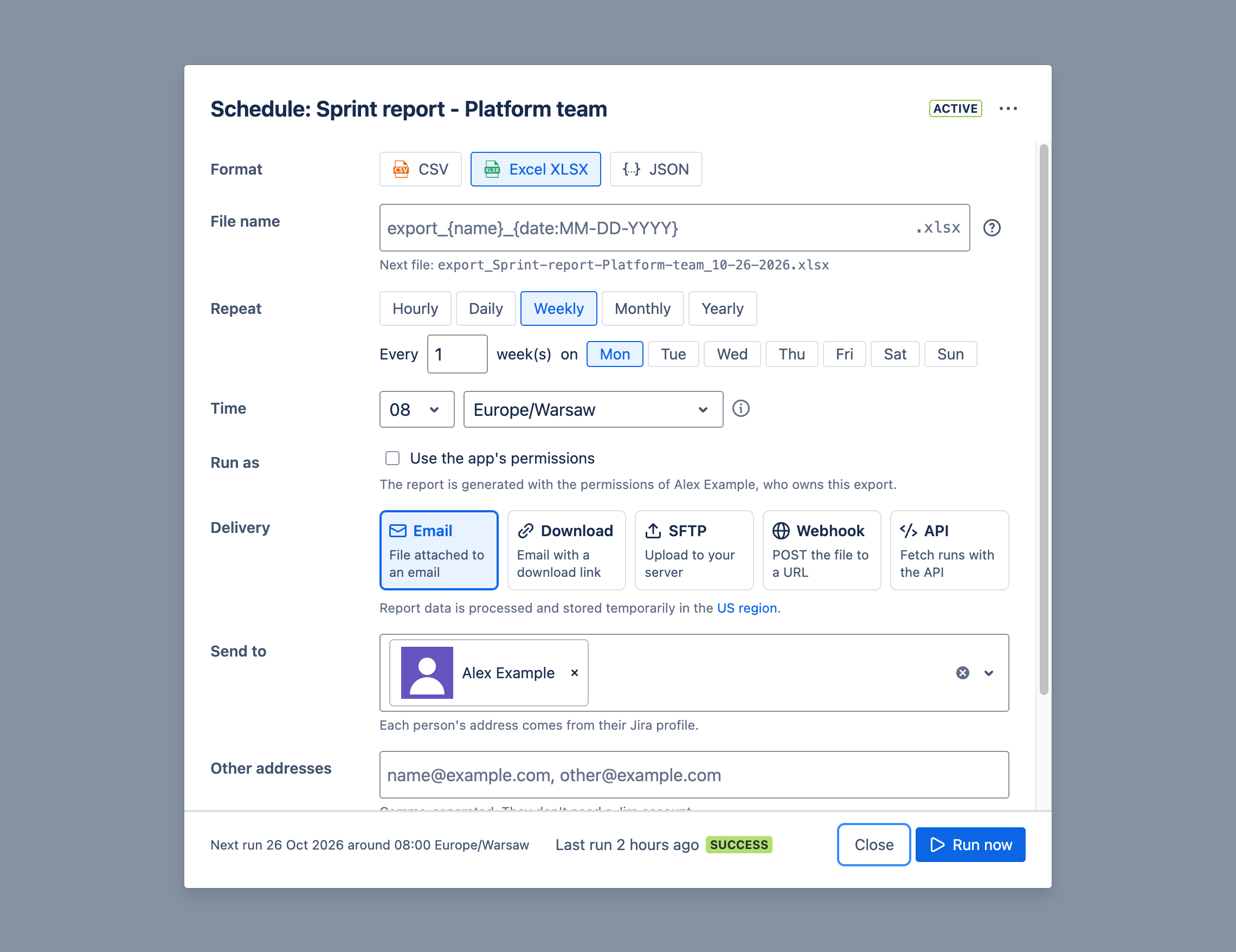This screenshot has width=1236, height=952.
Task: Select Excel XLSX format
Action: [x=536, y=169]
